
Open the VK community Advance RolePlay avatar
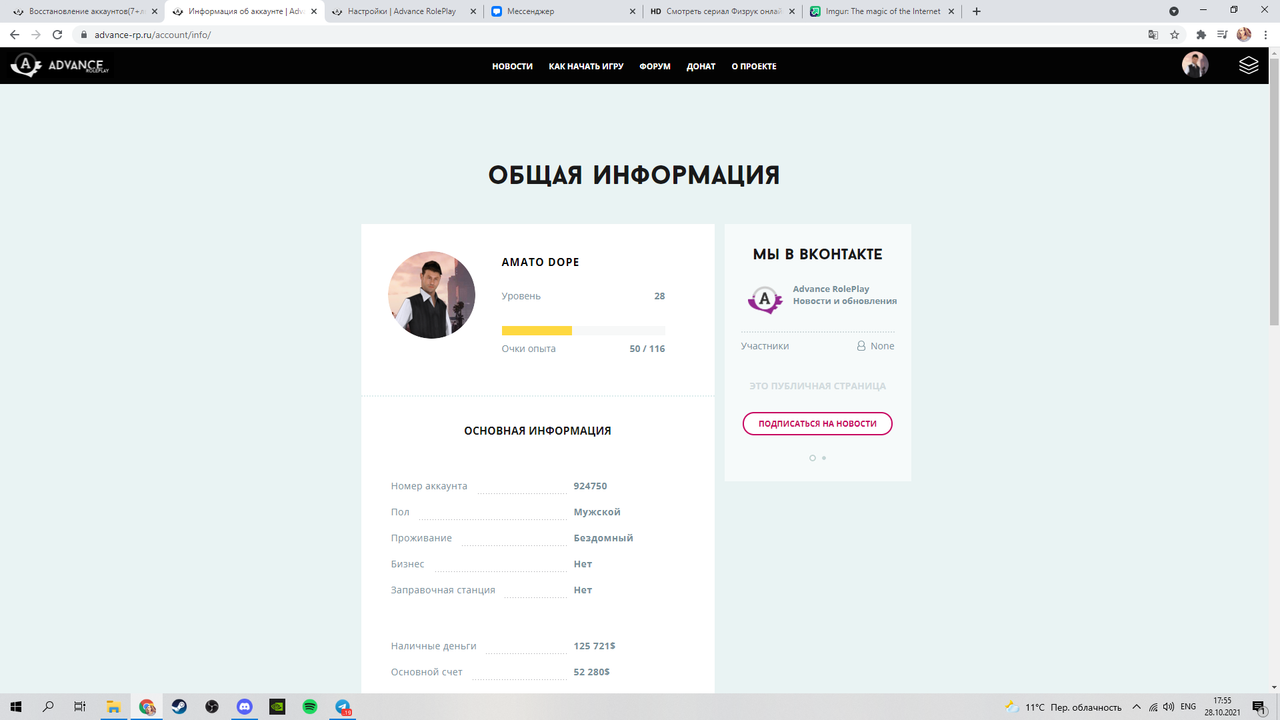click(764, 299)
